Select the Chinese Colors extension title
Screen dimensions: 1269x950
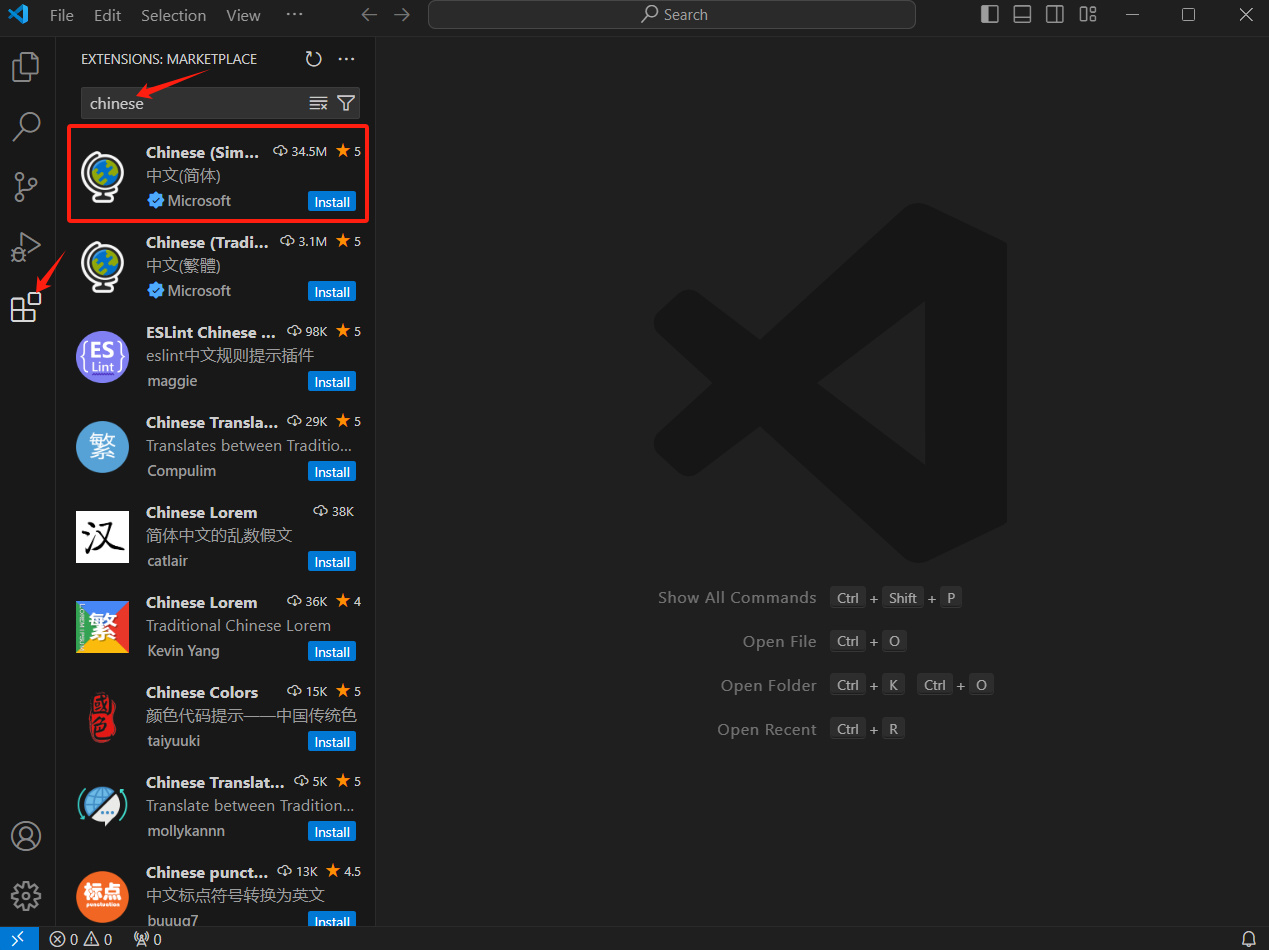(202, 692)
